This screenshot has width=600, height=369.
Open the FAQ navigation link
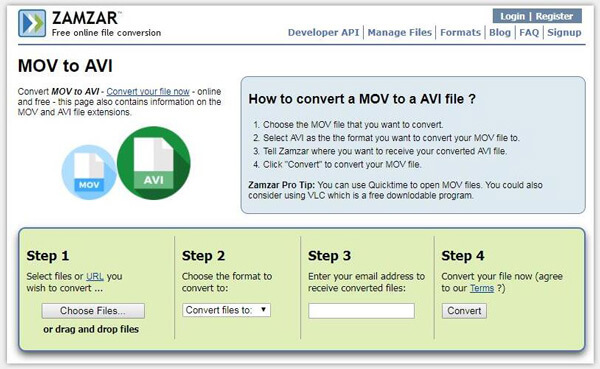[529, 33]
